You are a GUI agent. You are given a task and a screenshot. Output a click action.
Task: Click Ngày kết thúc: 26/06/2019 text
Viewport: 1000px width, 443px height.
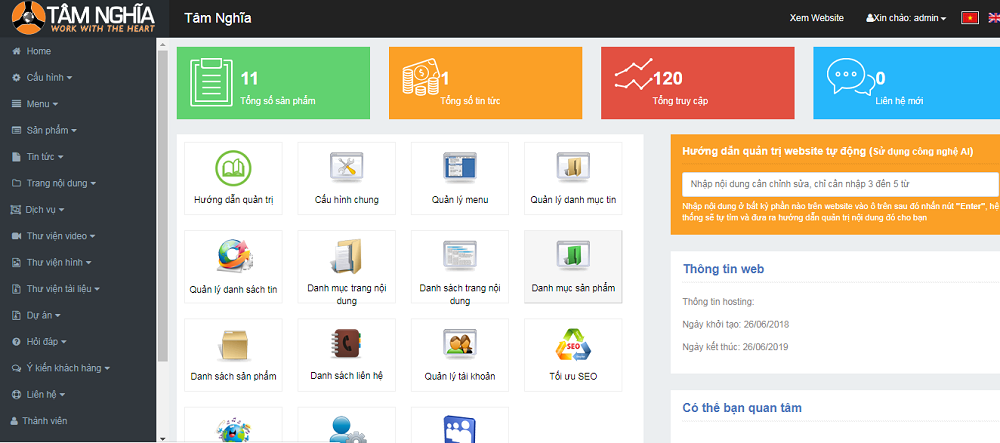pyautogui.click(x=735, y=347)
